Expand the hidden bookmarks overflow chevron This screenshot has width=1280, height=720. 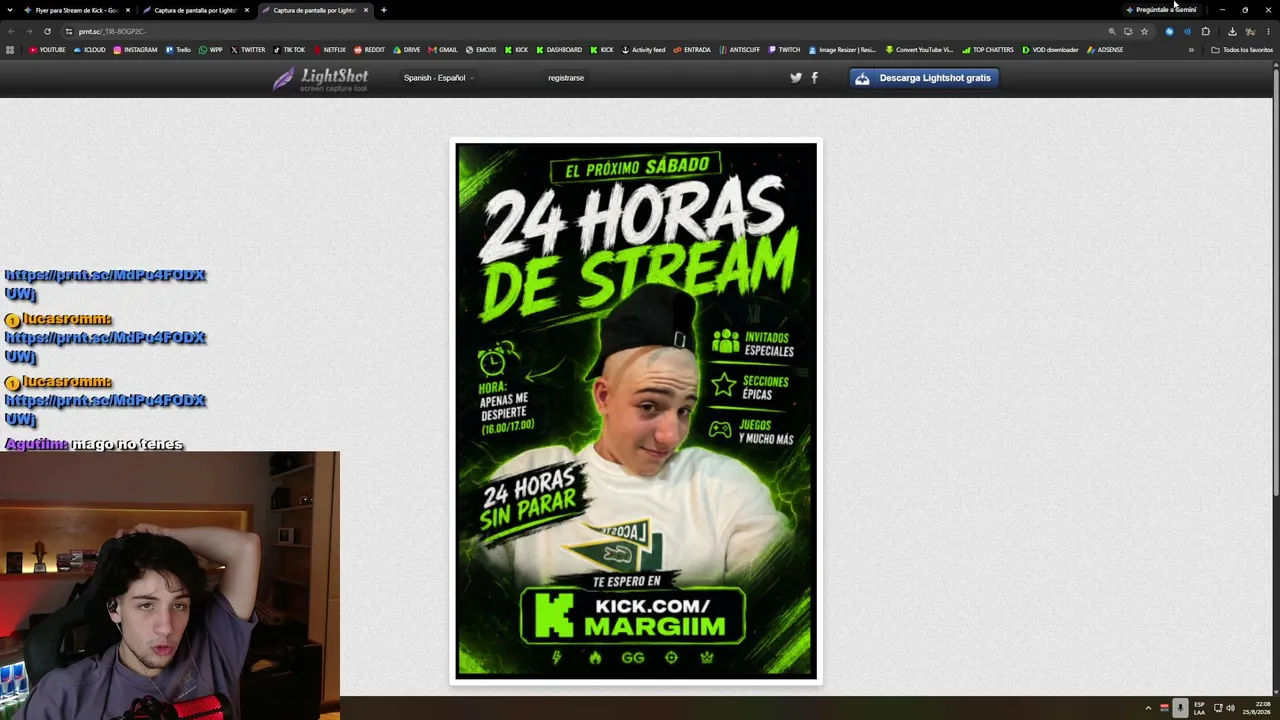1191,50
